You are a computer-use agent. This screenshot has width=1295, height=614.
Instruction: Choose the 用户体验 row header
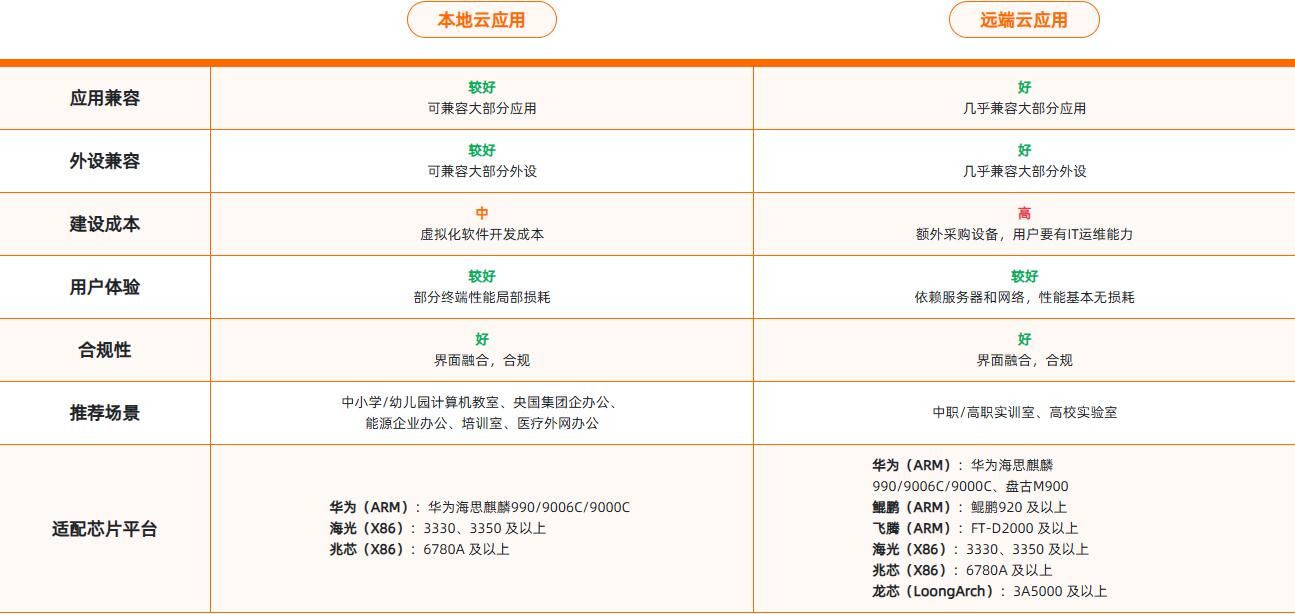(x=105, y=287)
